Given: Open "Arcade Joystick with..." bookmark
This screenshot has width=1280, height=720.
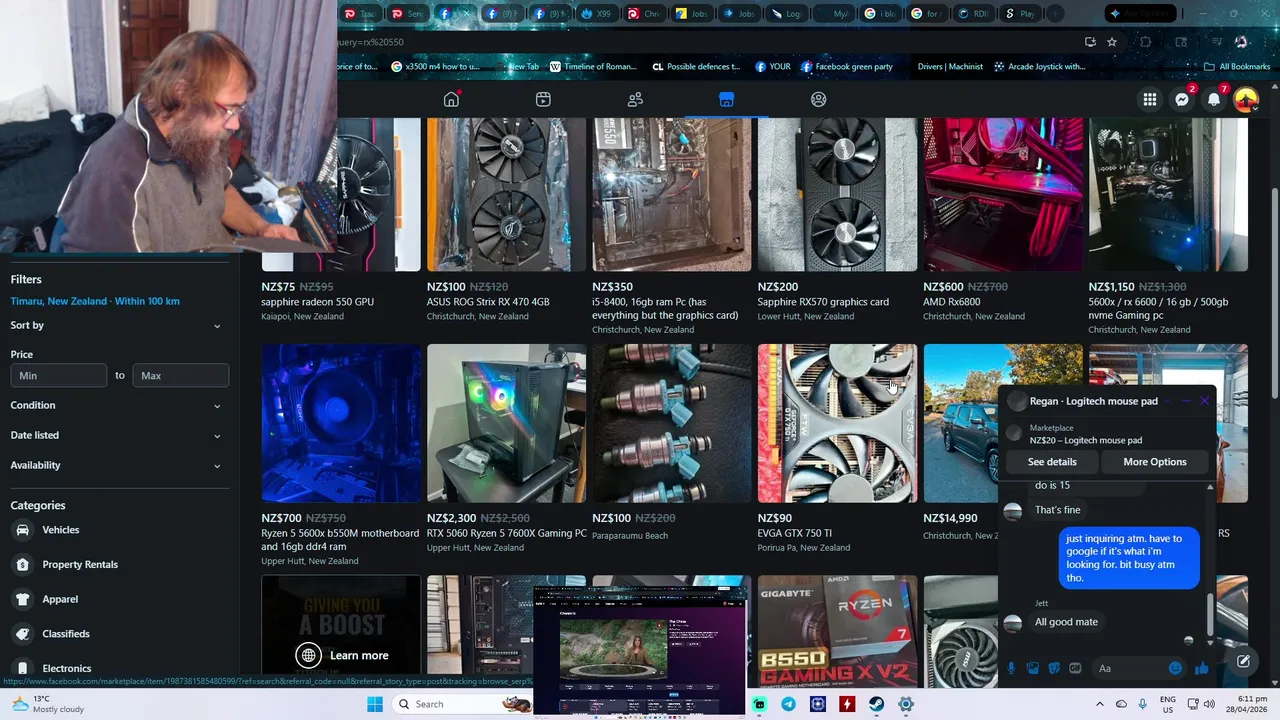Looking at the screenshot, I should [1040, 67].
